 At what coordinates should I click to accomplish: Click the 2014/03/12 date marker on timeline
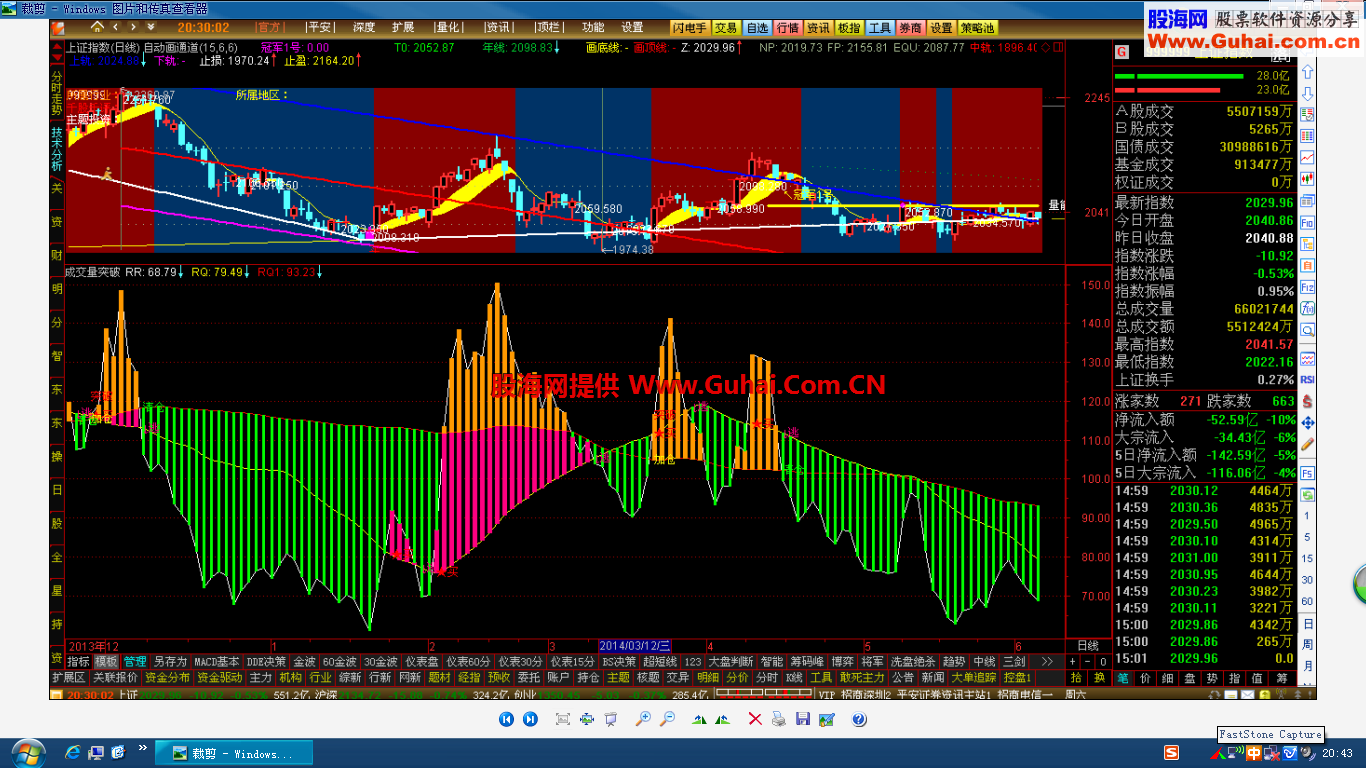point(636,646)
